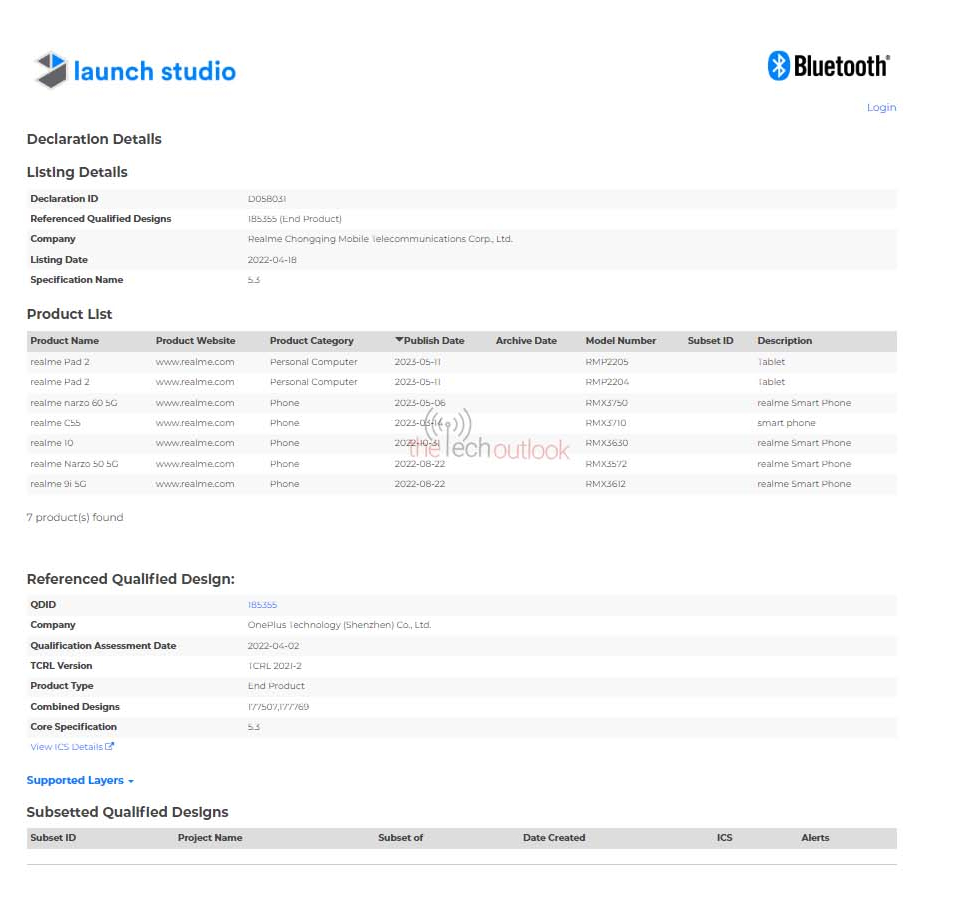Select Tablet description in RMP2204 row
The width and height of the screenshot is (953, 920).
771,382
